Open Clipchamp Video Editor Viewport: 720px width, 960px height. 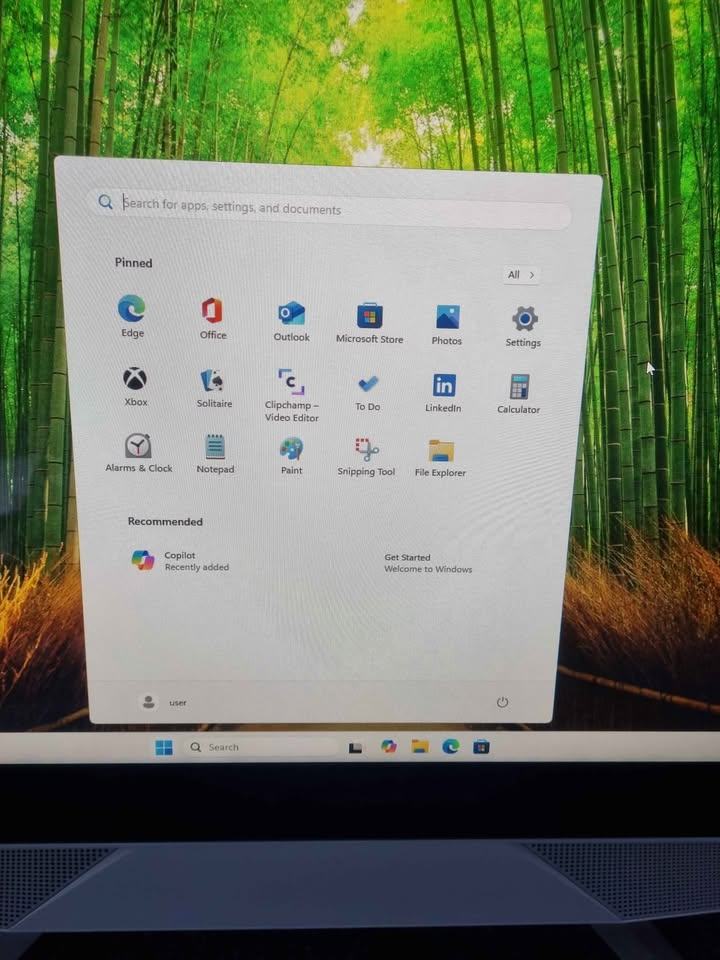coord(291,395)
